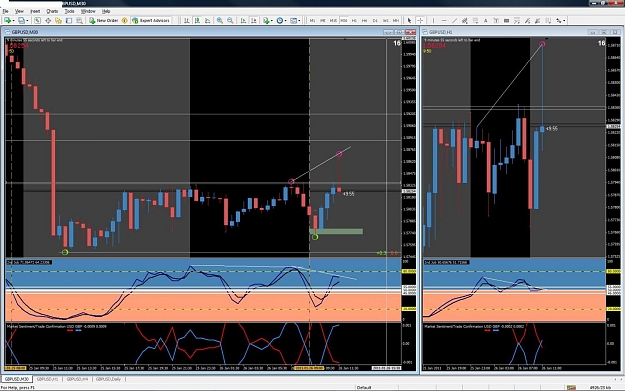Image resolution: width=625 pixels, height=391 pixels.
Task: Click the Zoom In magnifier icon
Action: [x=220, y=20]
